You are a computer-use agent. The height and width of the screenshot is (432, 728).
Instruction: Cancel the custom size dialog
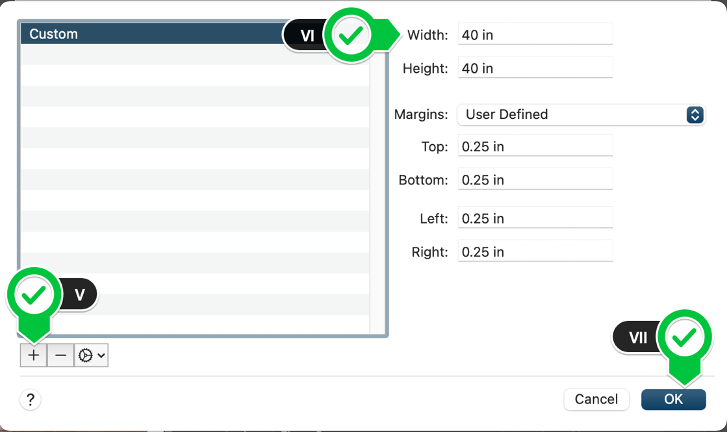[x=596, y=399]
